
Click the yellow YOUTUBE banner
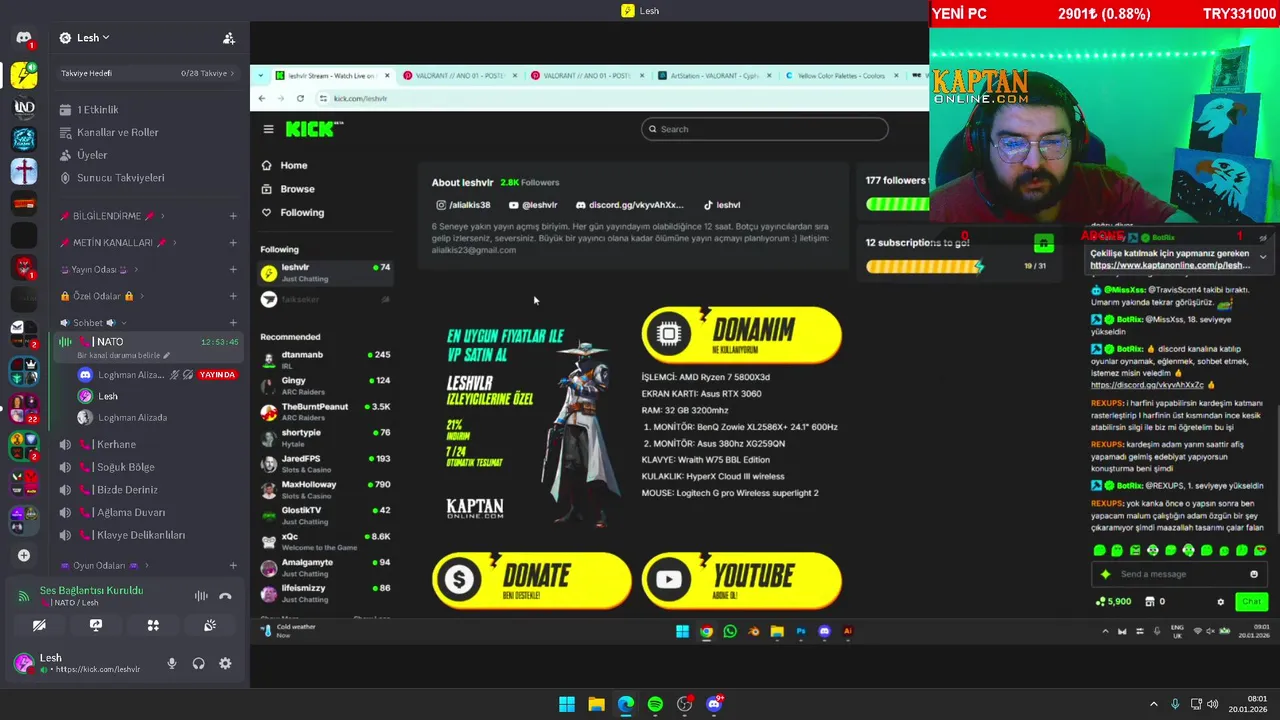(x=741, y=580)
